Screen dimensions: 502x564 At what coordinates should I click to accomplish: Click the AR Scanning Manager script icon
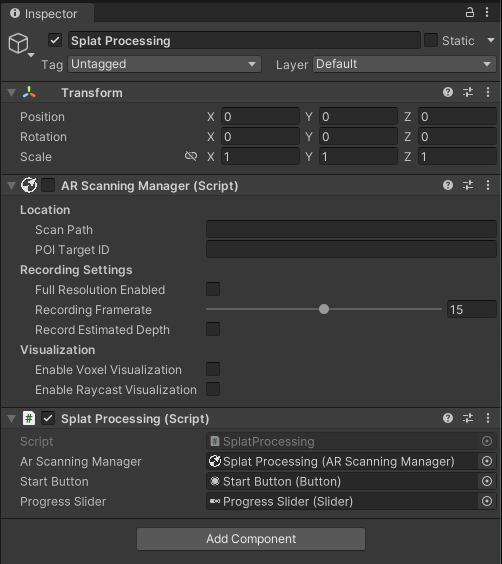pos(29,185)
